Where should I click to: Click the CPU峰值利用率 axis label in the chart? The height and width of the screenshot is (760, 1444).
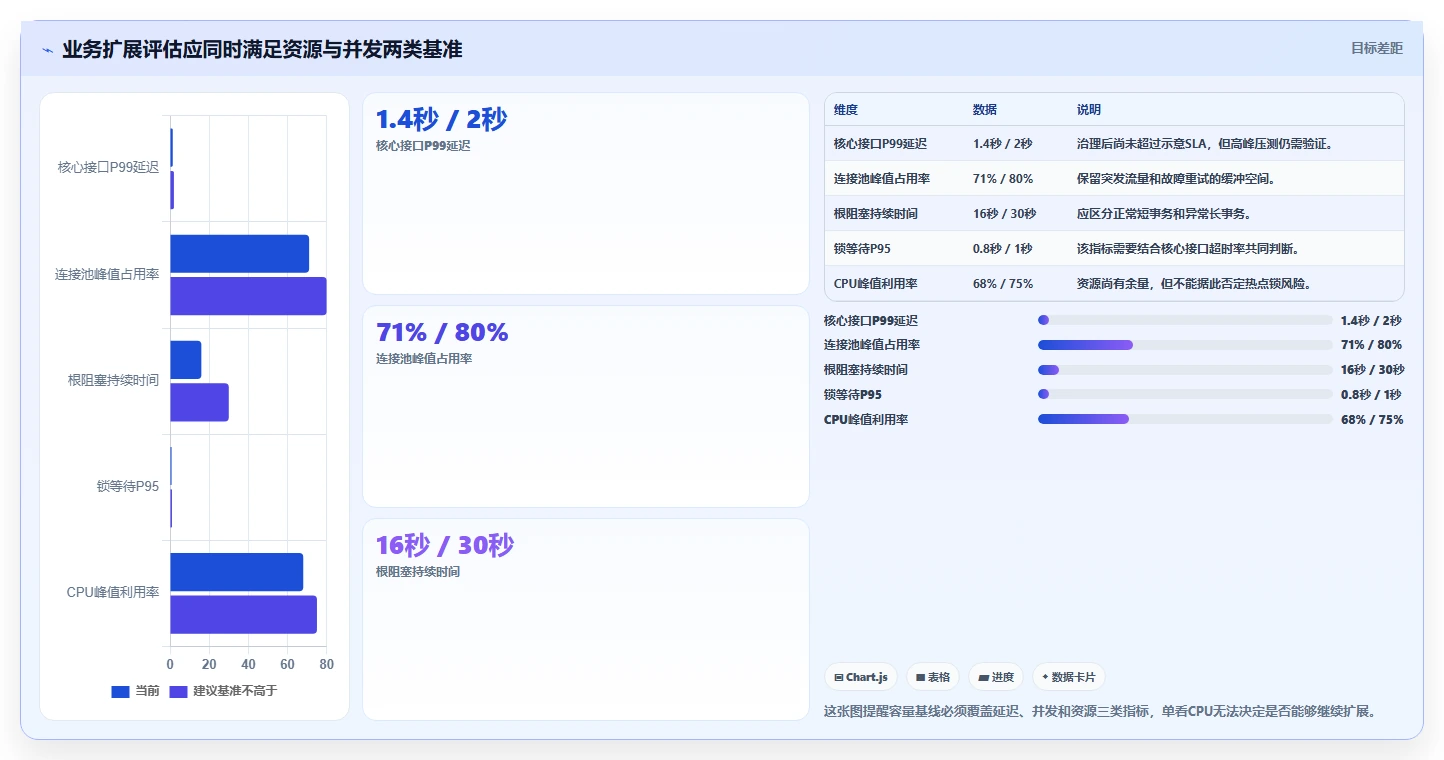coord(113,592)
